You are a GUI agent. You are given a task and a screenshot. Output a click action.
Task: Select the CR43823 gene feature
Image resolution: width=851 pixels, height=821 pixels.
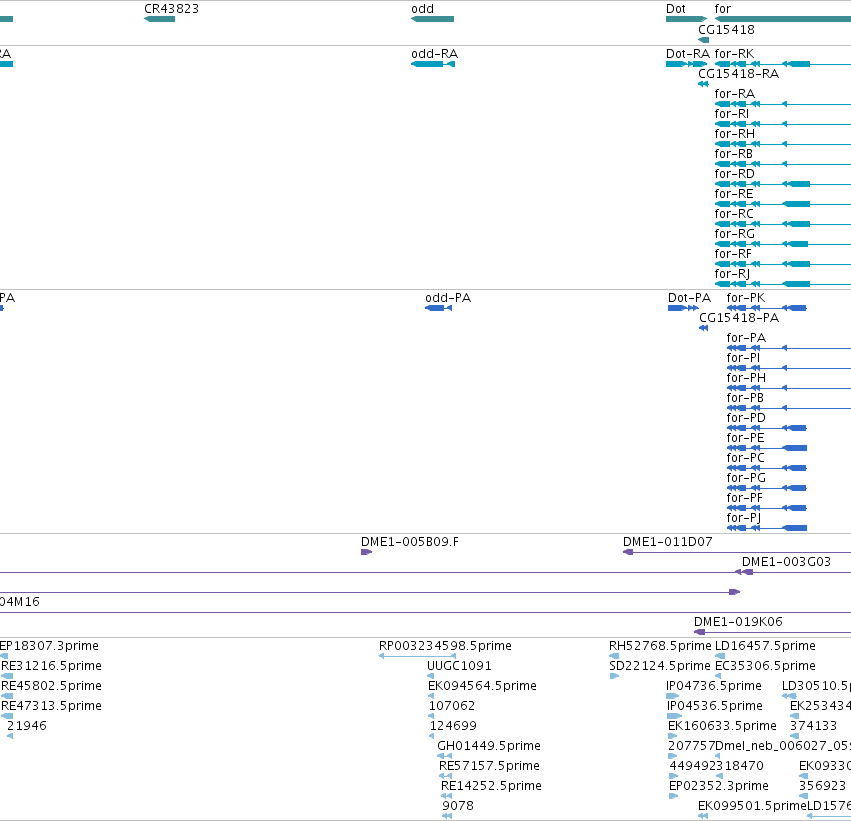pos(160,19)
